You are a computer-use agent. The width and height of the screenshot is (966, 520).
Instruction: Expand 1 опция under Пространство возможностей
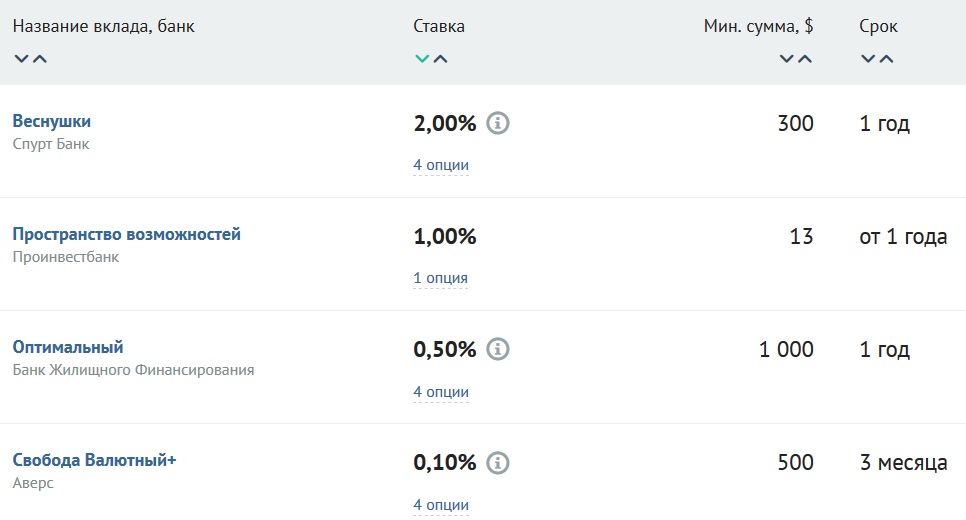pos(440,278)
